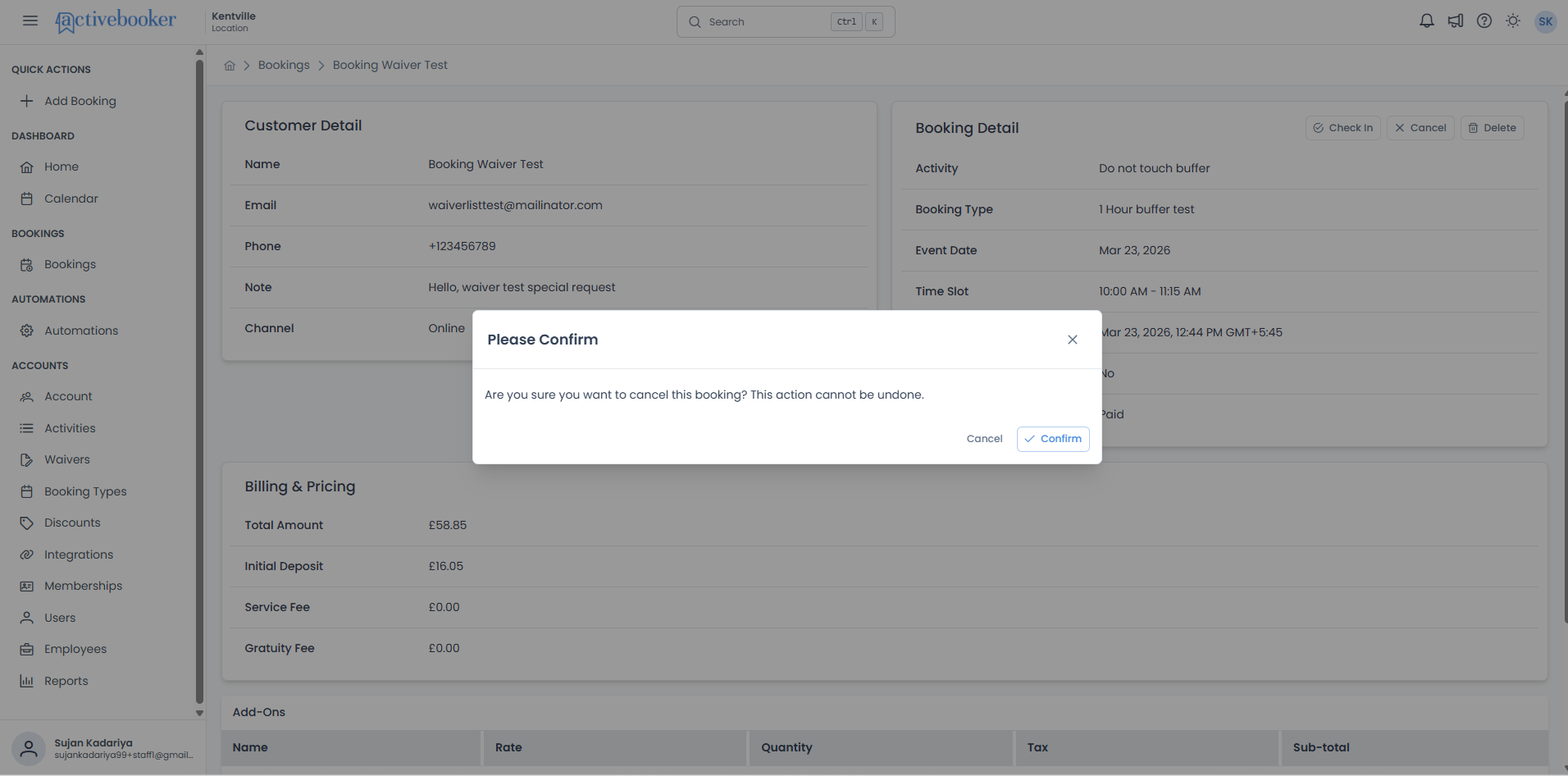Click plus icon beside Add Booking
This screenshot has height=776, width=1568.
pos(27,101)
